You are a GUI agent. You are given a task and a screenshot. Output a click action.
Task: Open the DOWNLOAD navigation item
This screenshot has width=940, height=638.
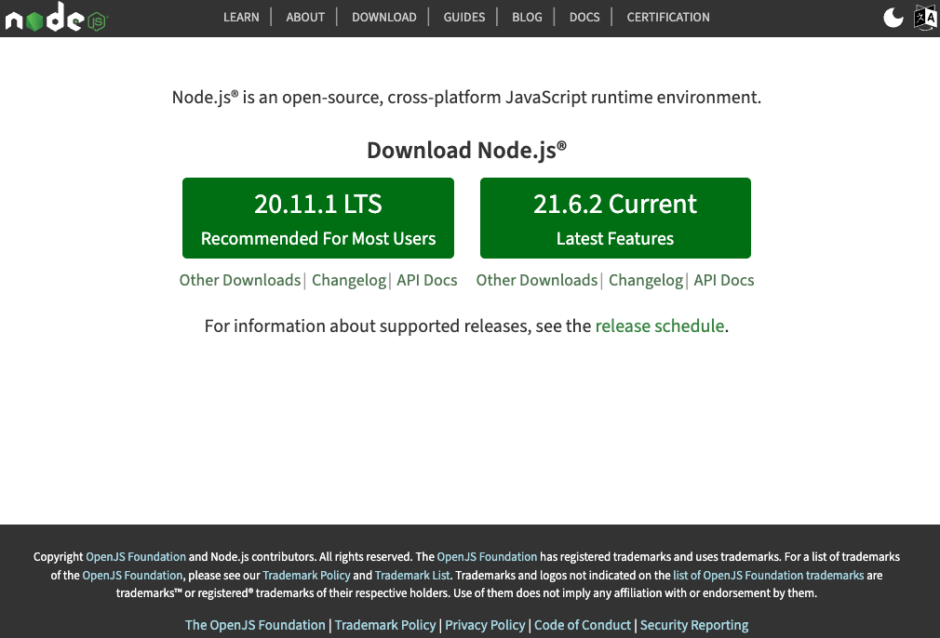(384, 17)
